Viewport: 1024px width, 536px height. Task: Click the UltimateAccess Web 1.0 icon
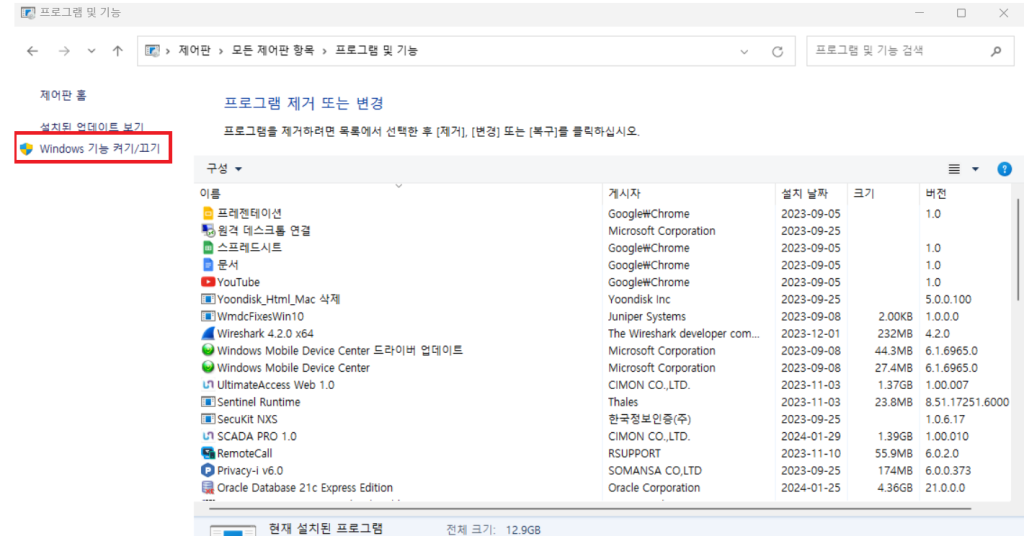(x=208, y=385)
